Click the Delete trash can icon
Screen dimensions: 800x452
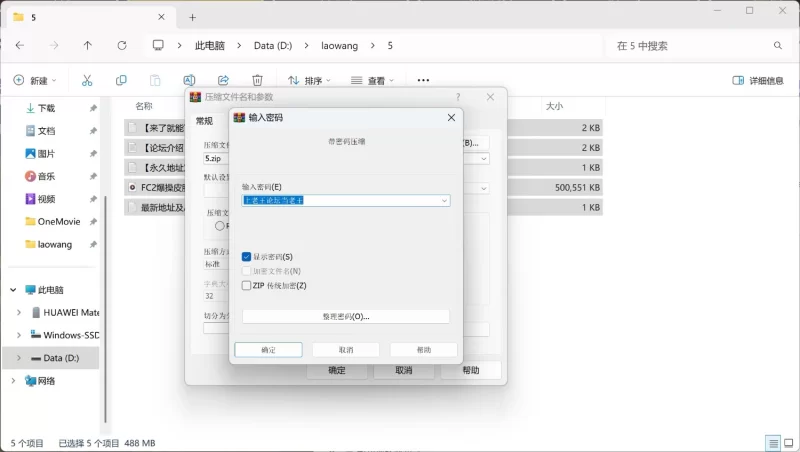coord(257,80)
